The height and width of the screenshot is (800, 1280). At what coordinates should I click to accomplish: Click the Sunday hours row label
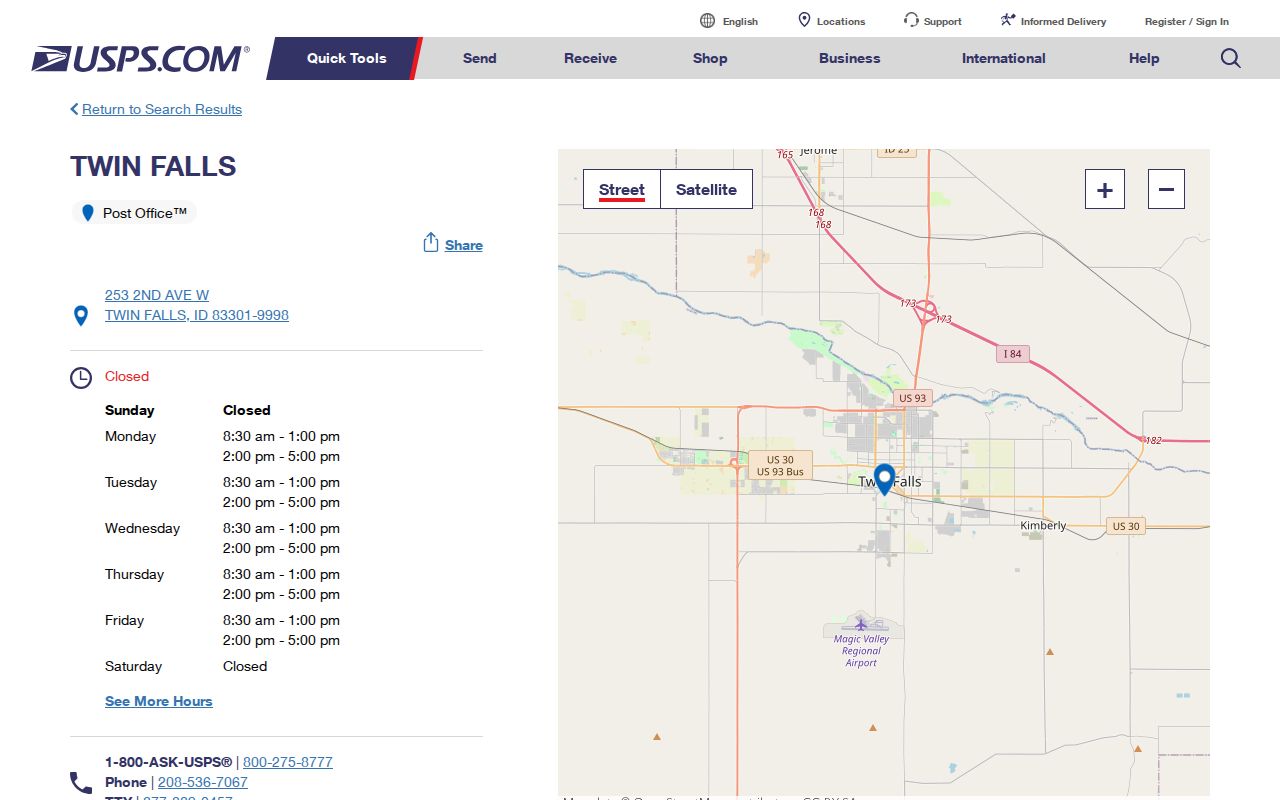click(130, 410)
